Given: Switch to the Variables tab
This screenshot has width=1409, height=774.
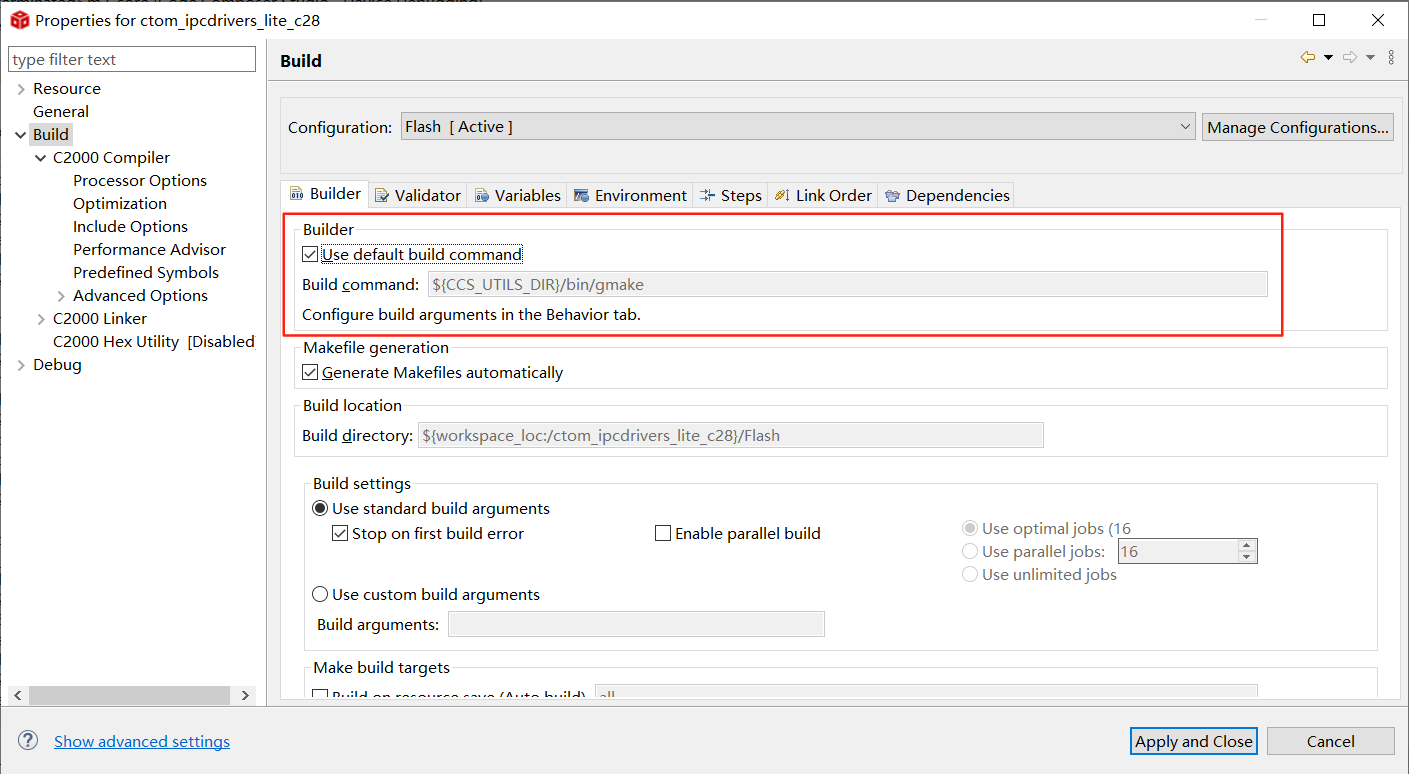Looking at the screenshot, I should (517, 195).
